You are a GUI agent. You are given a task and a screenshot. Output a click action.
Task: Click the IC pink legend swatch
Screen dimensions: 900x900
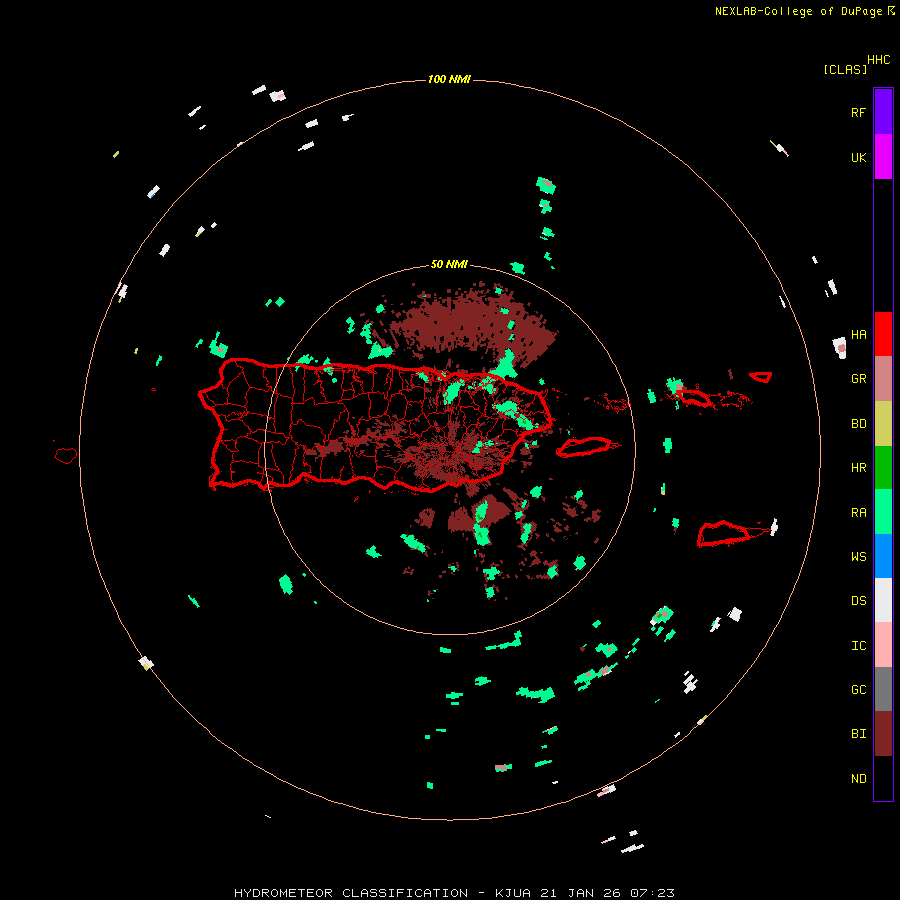[883, 645]
